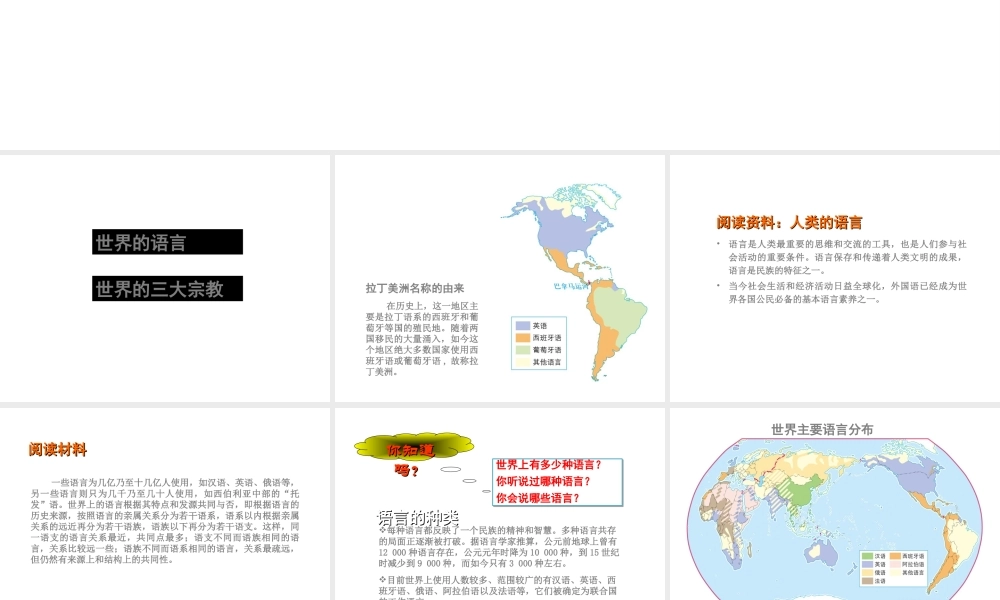Click the 巴拿马运河 label on the map
Screen dimensions: 1000x600
tap(571, 286)
